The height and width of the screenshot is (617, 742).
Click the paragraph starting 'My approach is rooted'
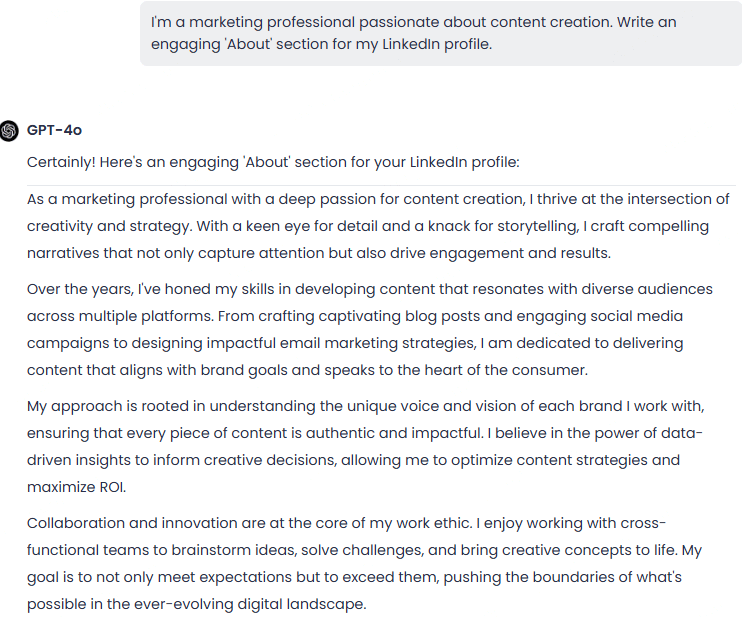click(366, 447)
